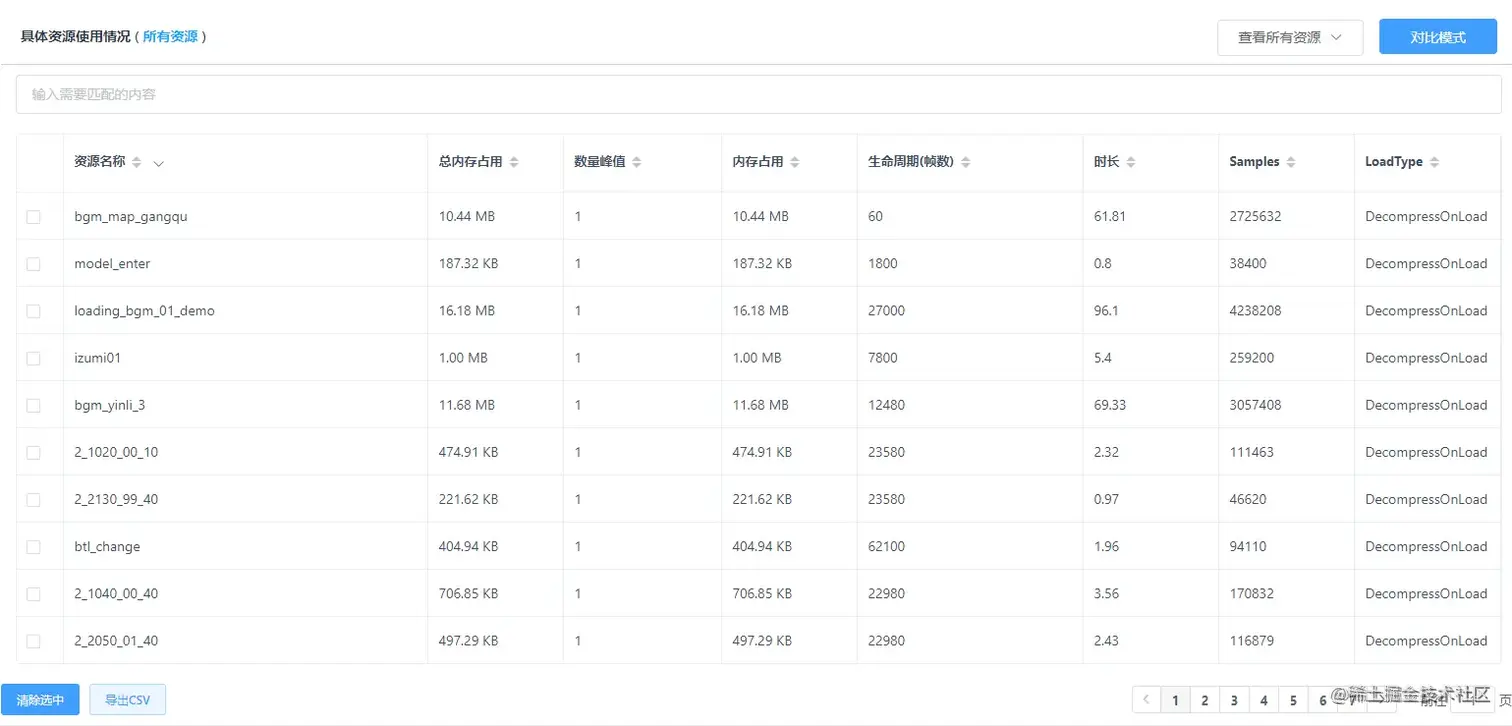Click the previous page arrow
Screen dimensions: 1512x726
(1145, 700)
